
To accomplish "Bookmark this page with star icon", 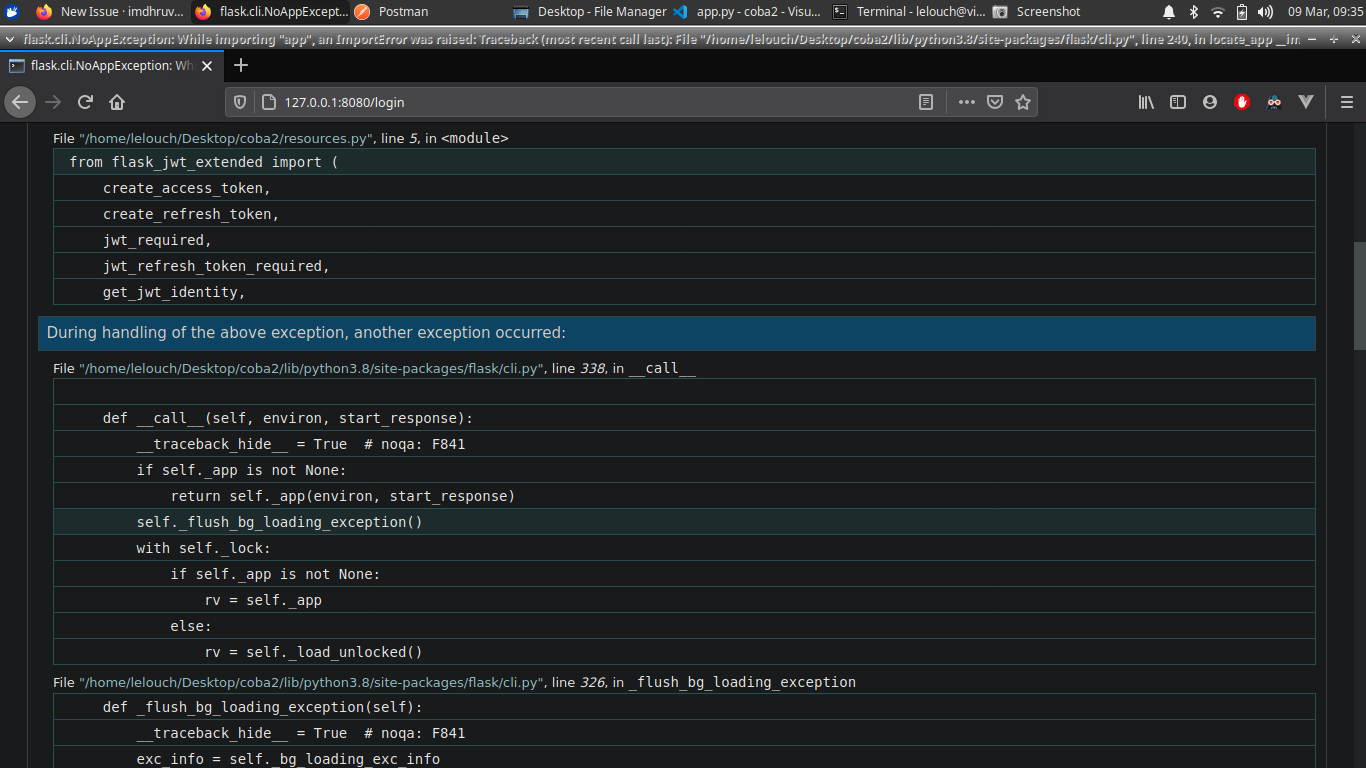I will click(1022, 102).
